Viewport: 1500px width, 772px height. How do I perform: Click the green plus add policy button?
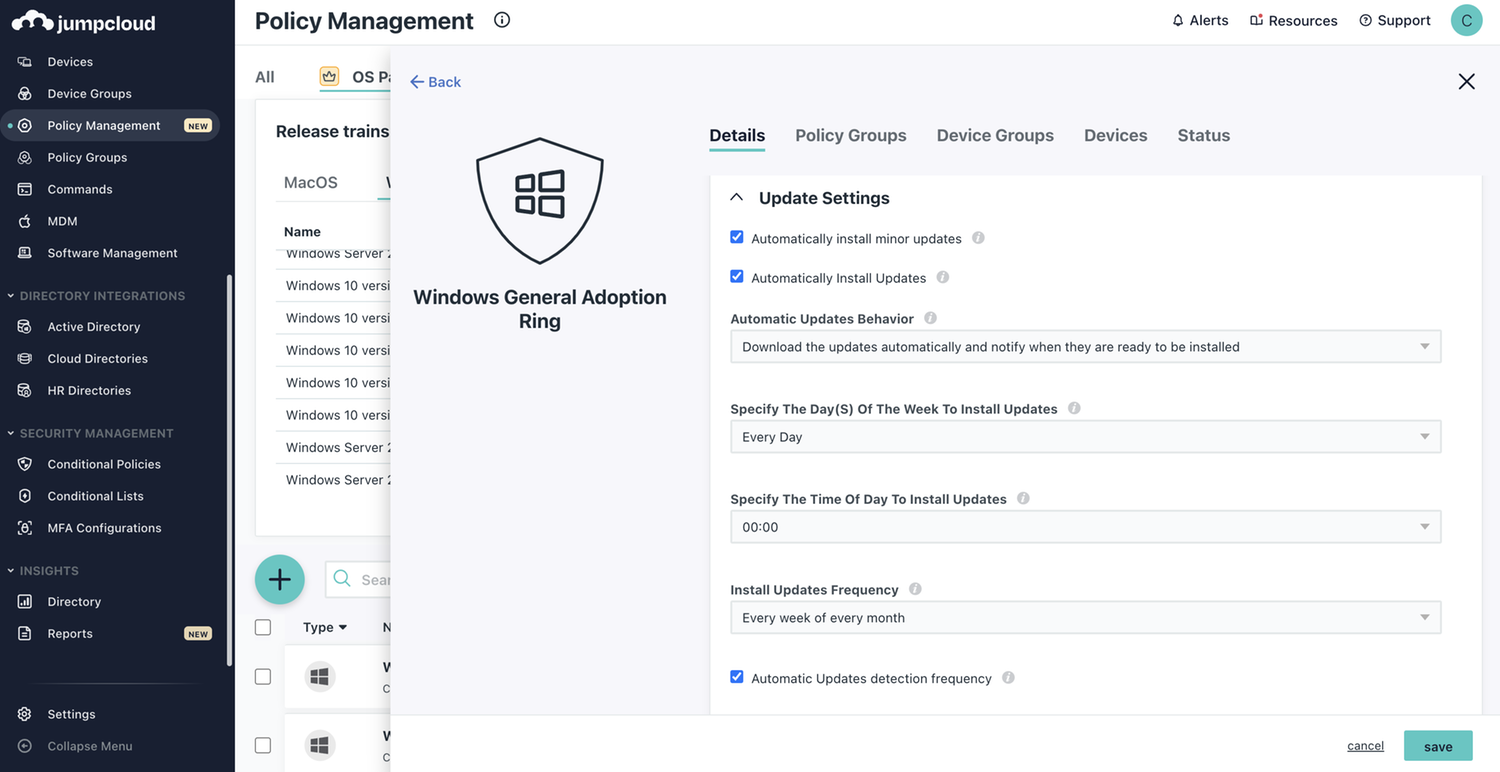280,579
